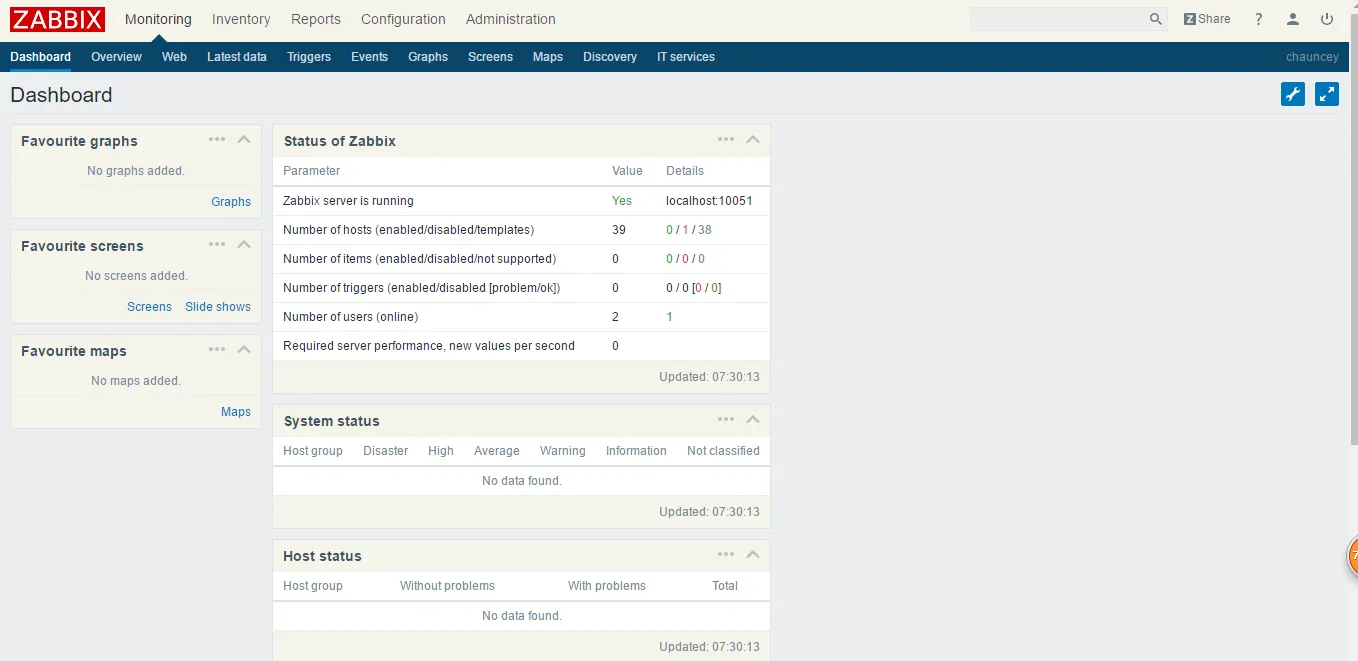Click the localhost:10051 details value
Viewport: 1358px width, 661px height.
point(709,200)
